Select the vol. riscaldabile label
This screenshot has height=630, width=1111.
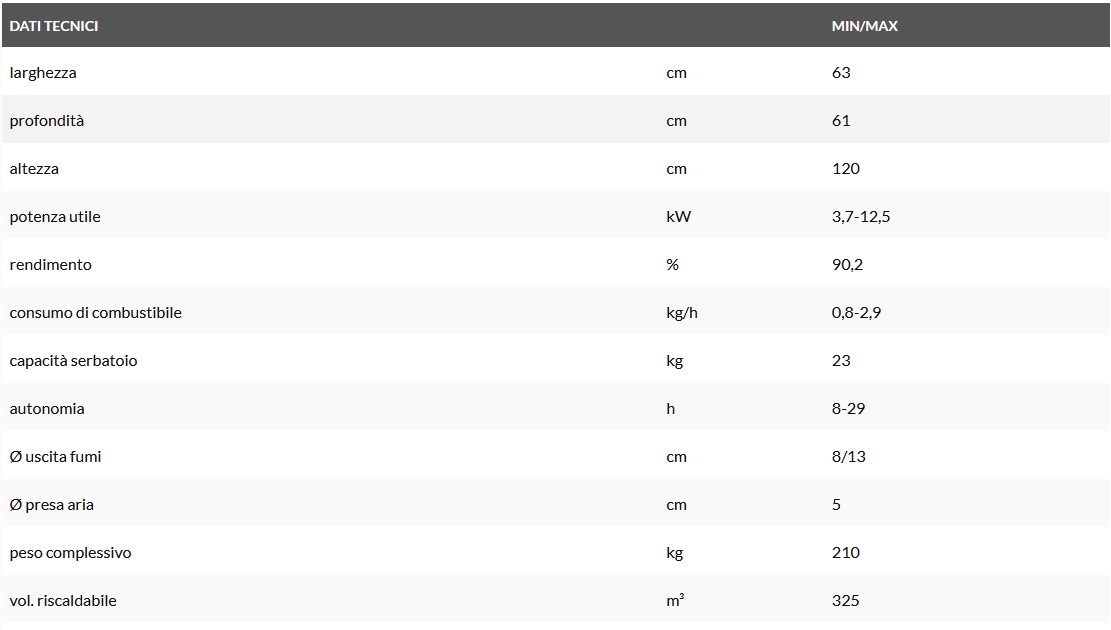coord(63,601)
